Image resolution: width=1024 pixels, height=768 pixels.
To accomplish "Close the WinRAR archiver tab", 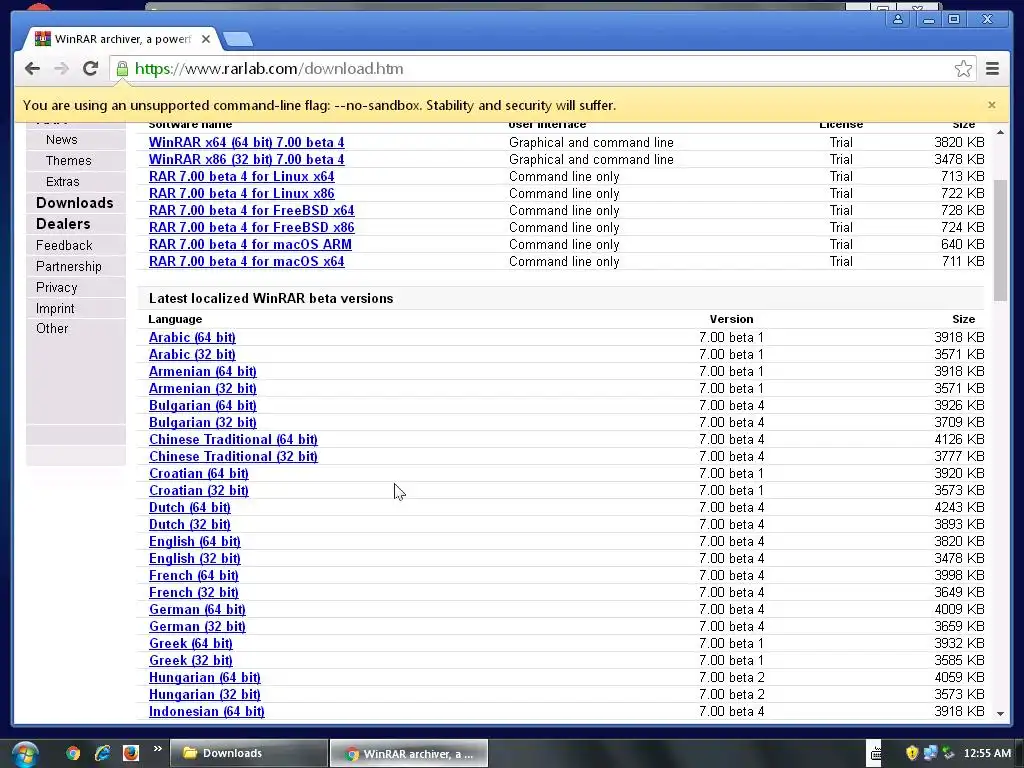I will 206,39.
